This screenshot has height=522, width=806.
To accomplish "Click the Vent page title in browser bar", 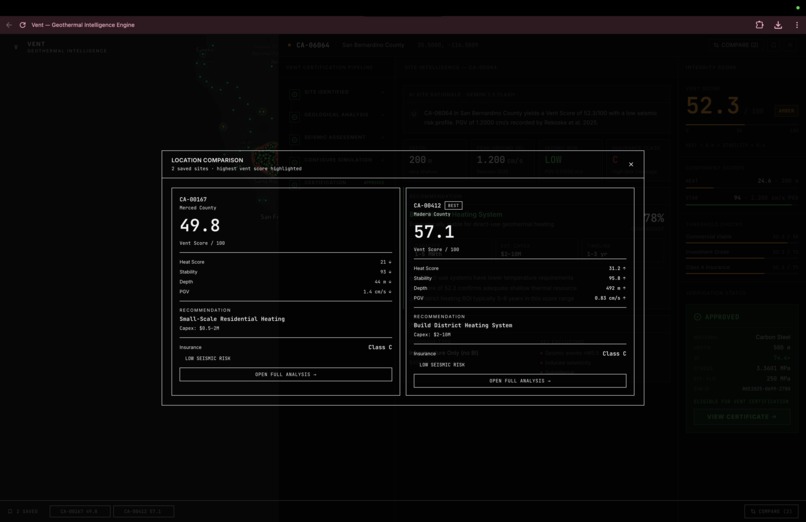I will click(x=83, y=25).
